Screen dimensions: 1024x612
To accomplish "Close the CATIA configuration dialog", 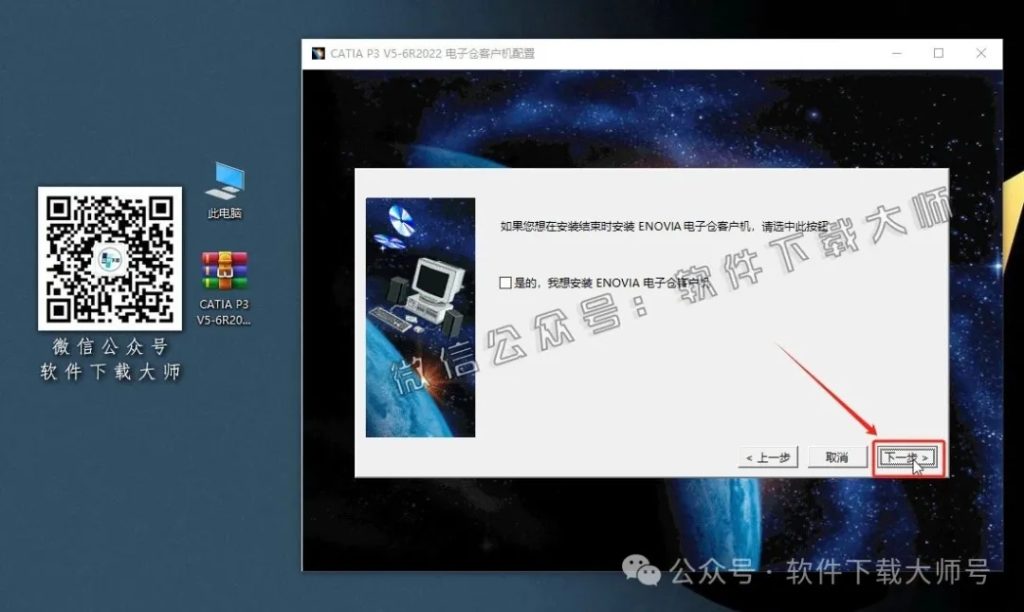I will (981, 53).
